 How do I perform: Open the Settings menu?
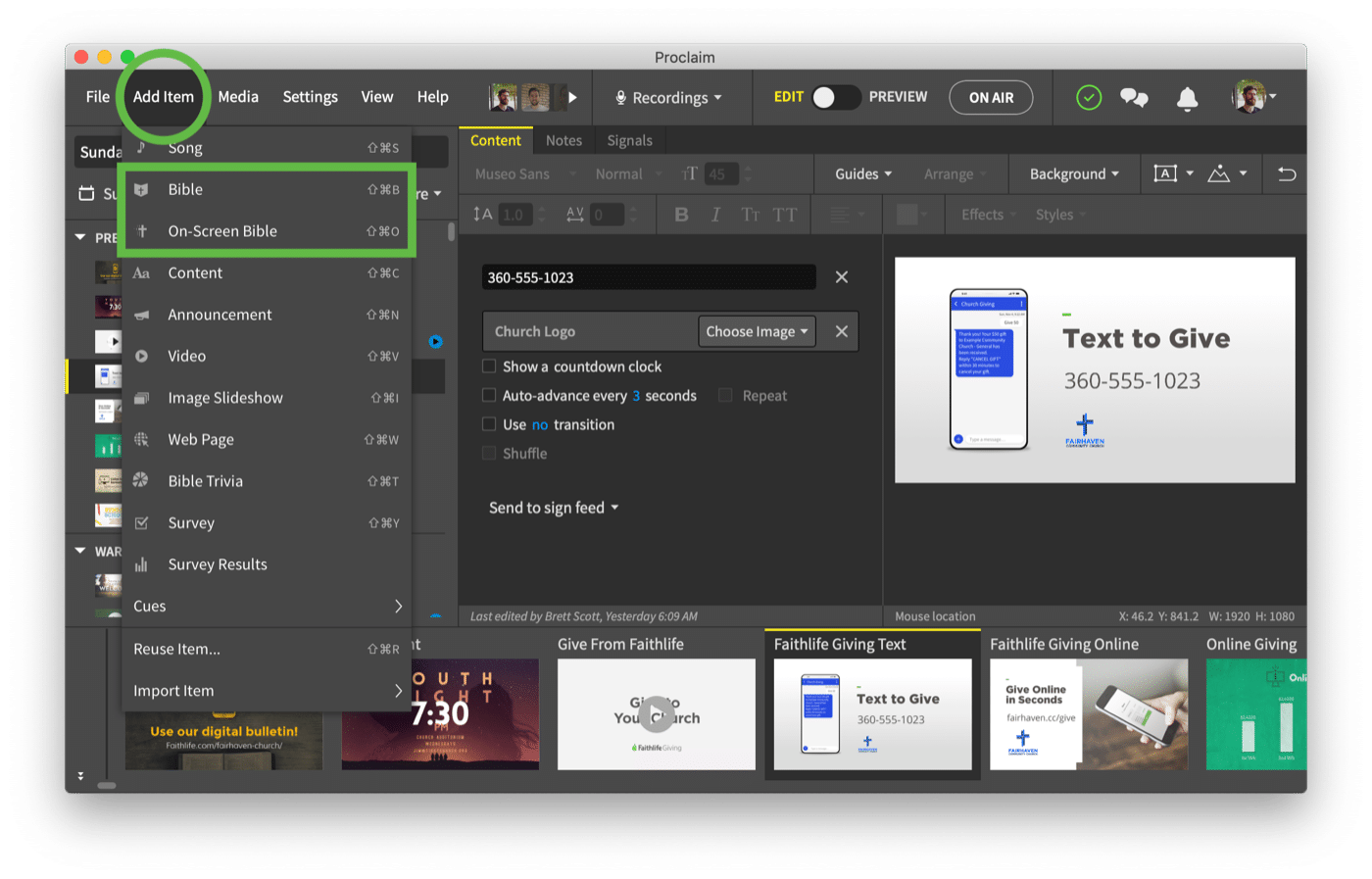(310, 97)
